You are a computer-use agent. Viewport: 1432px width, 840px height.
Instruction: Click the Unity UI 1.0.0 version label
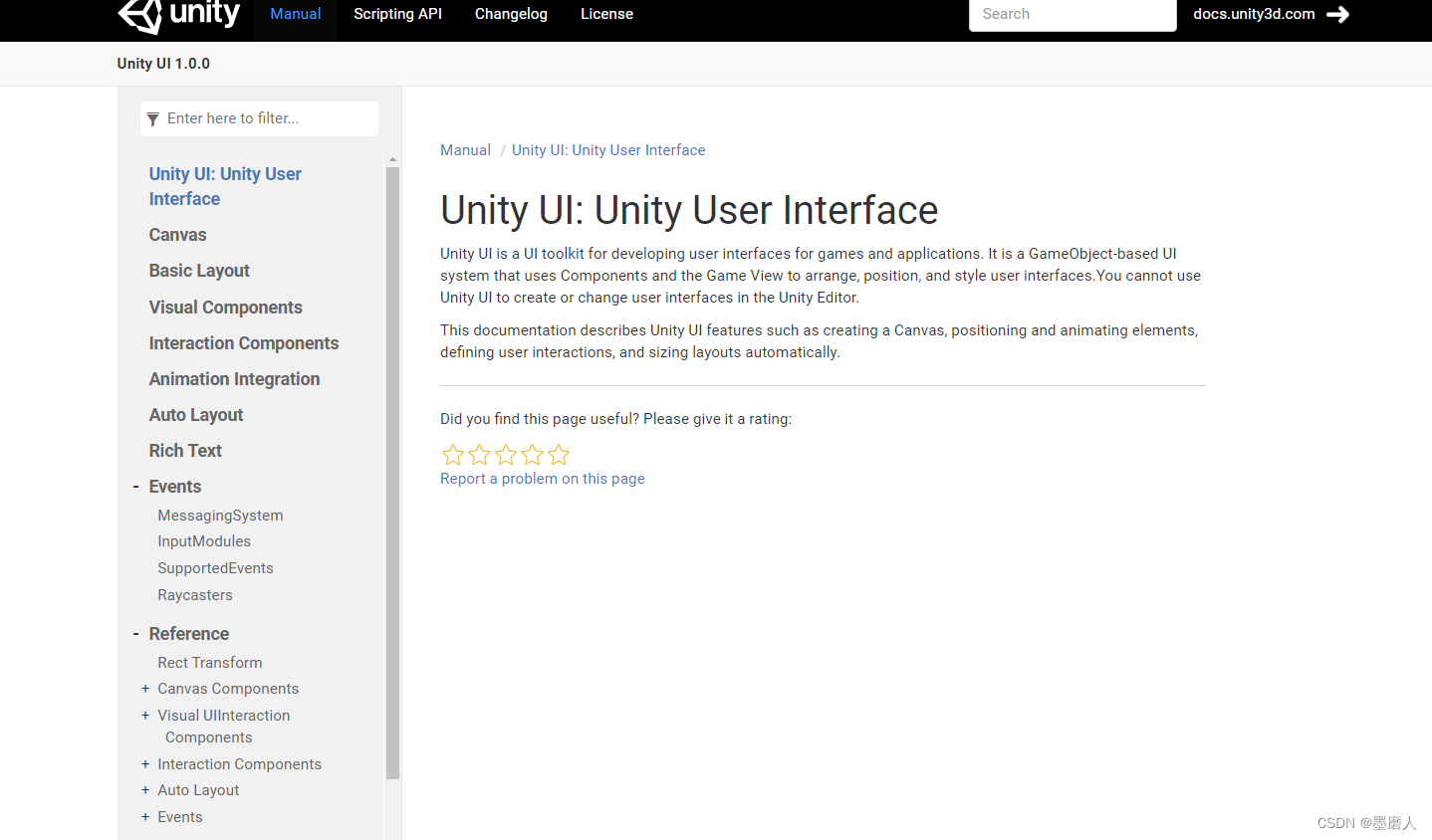[x=163, y=64]
